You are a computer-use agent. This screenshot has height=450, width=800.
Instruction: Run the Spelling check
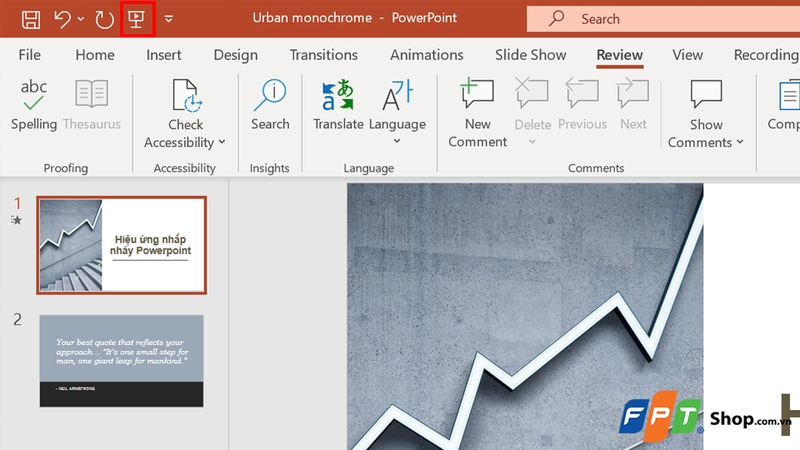click(x=34, y=105)
